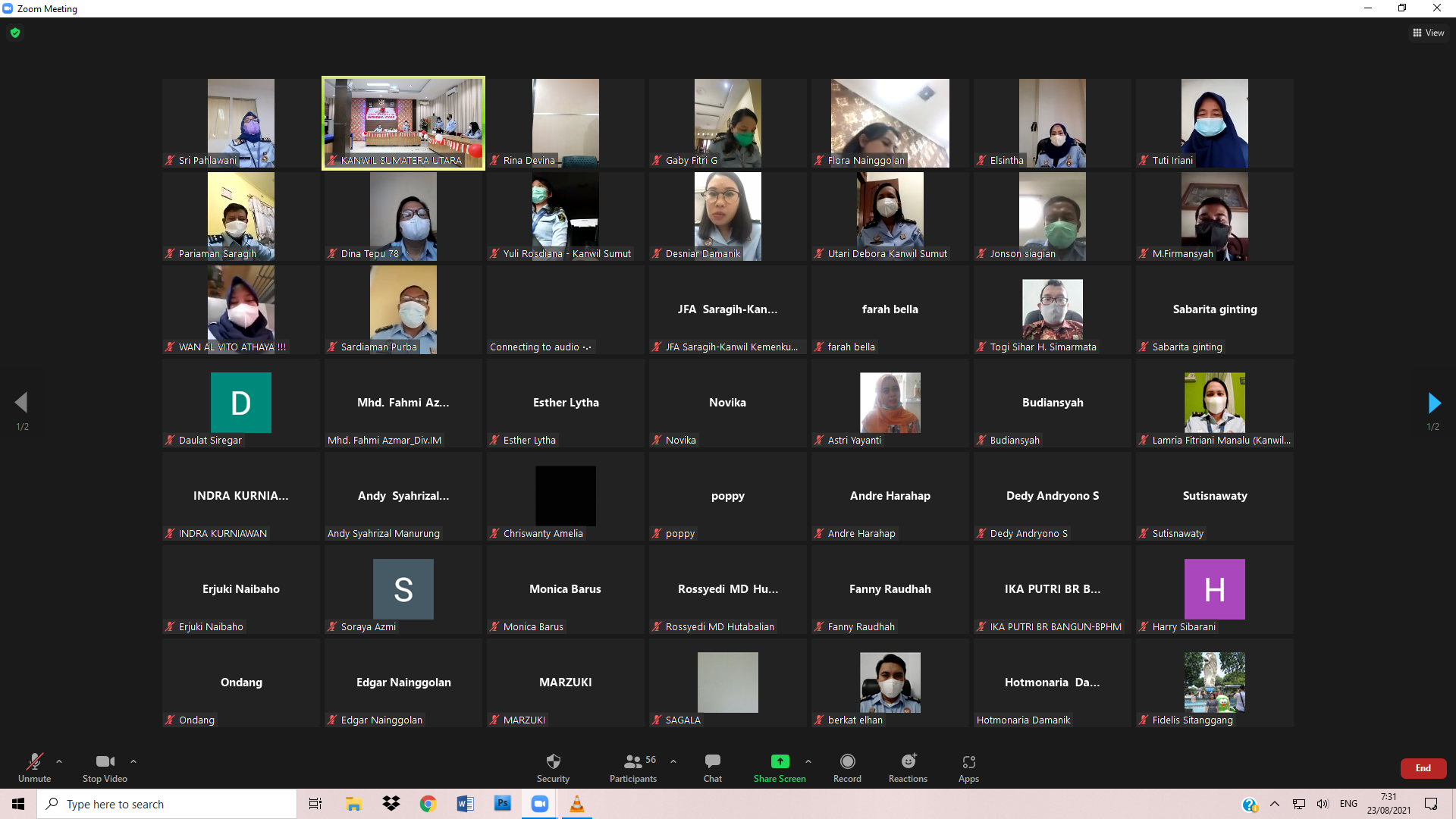Expand video options arrow beside Stop Video
The image size is (1456, 819).
click(x=133, y=761)
